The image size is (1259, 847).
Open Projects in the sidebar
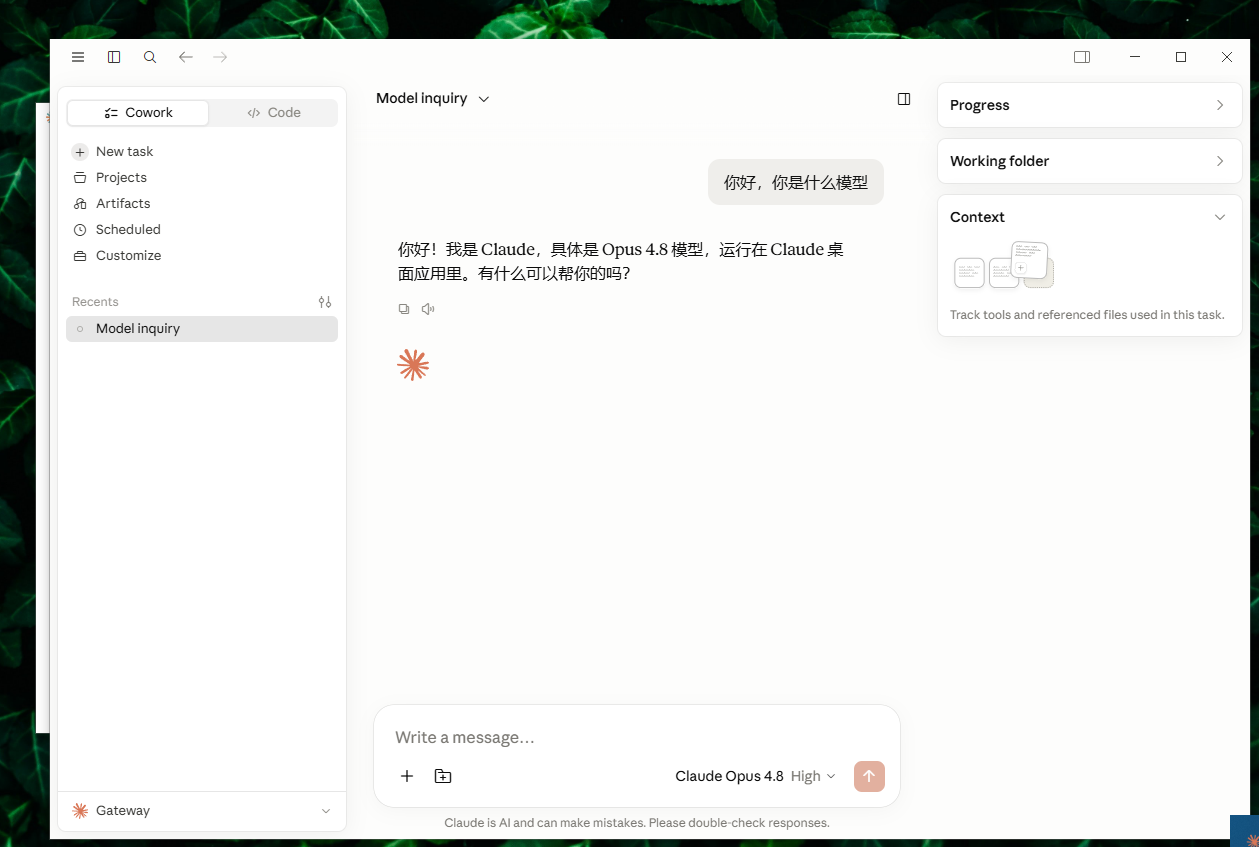[x=202, y=178]
